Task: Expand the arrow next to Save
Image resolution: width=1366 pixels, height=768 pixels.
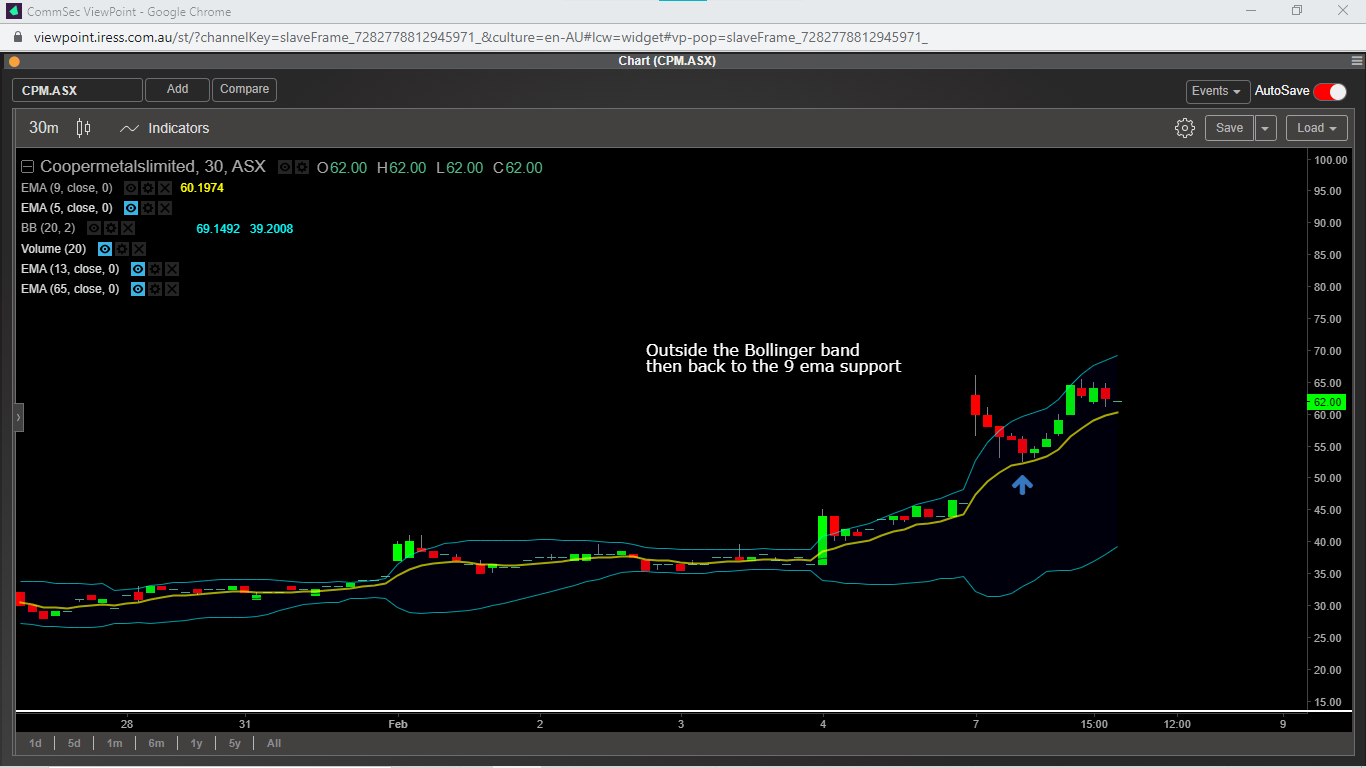Action: [x=1266, y=128]
